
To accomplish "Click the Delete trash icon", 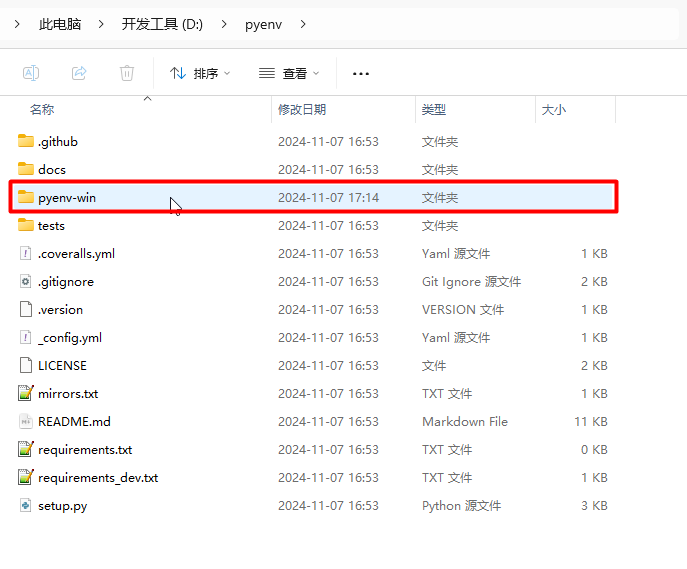I will click(127, 73).
